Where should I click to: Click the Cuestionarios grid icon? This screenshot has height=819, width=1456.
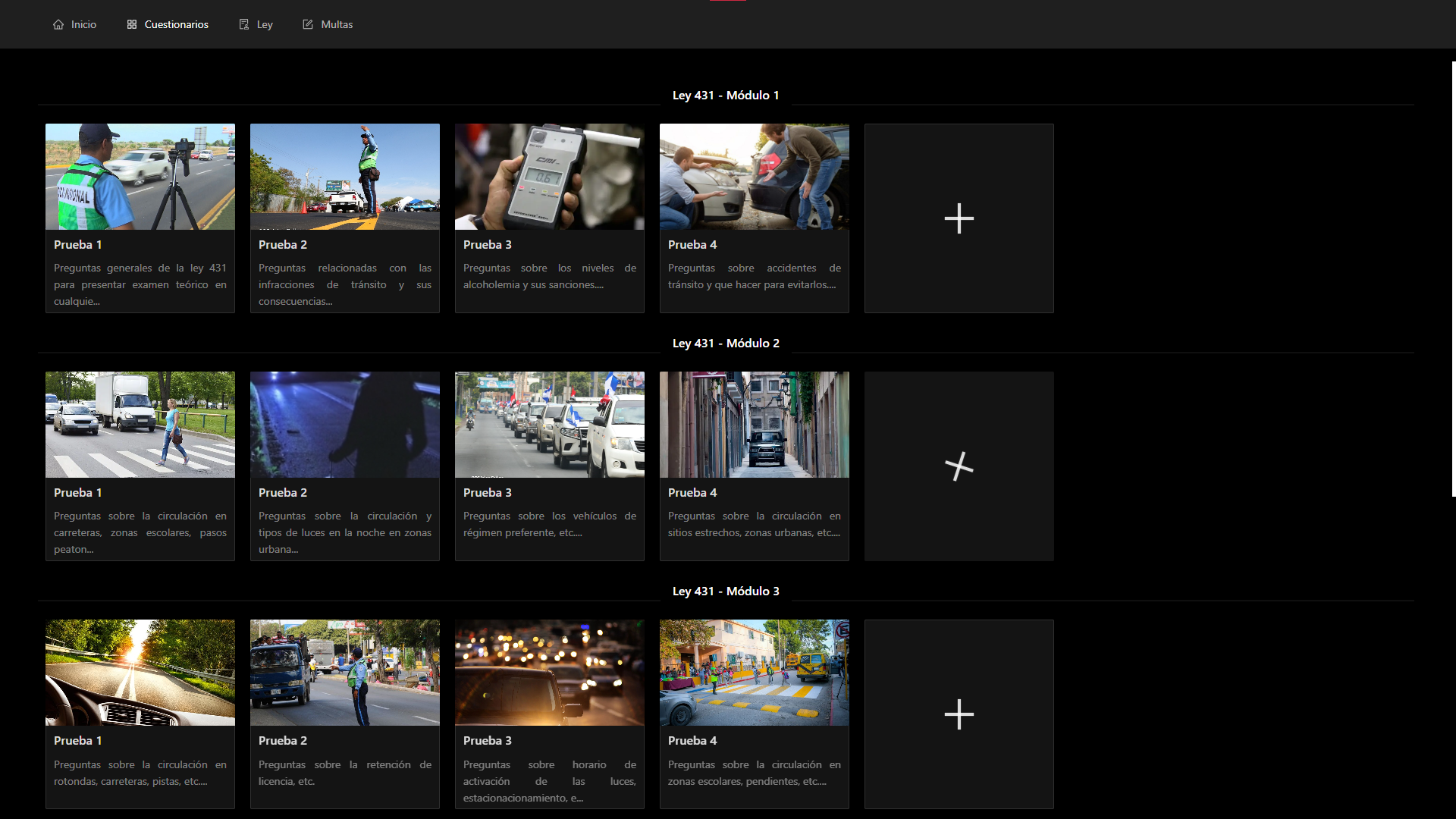132,24
